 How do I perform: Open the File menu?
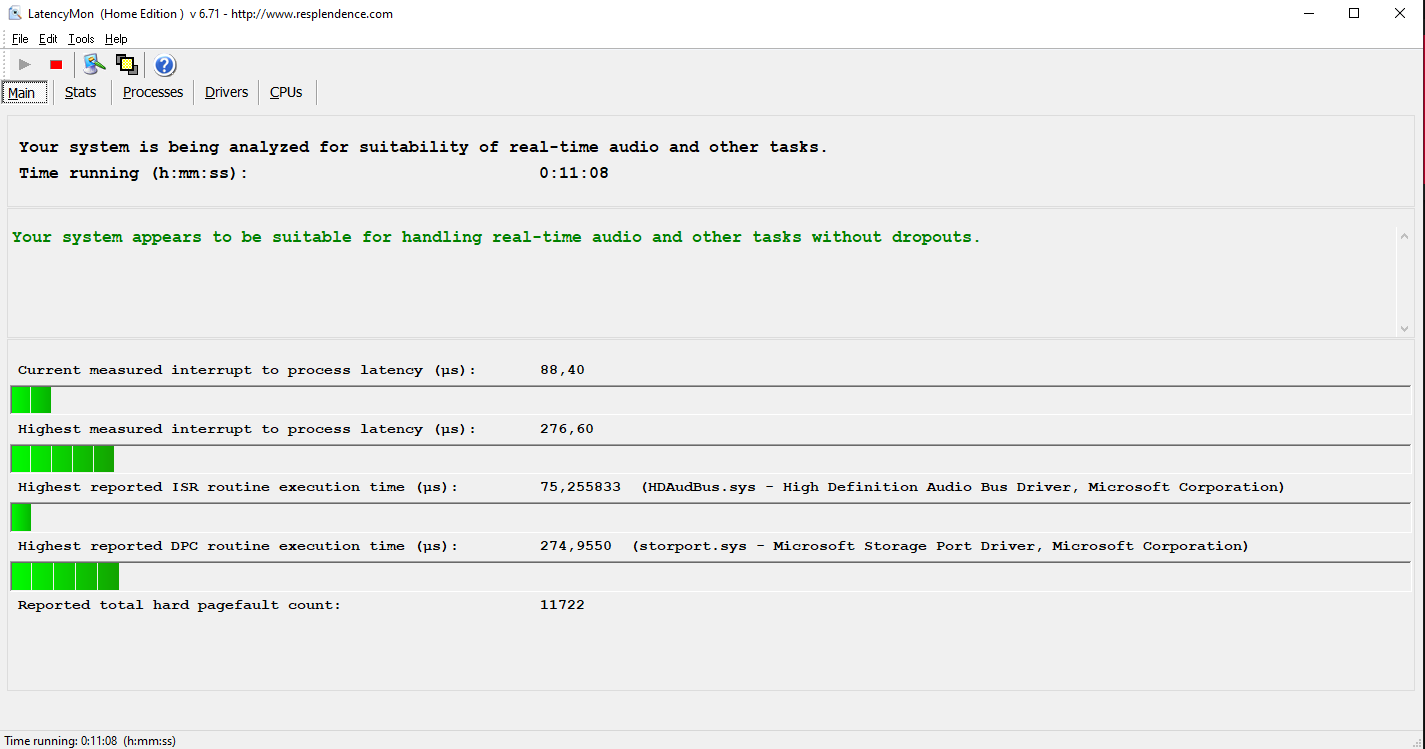point(20,39)
